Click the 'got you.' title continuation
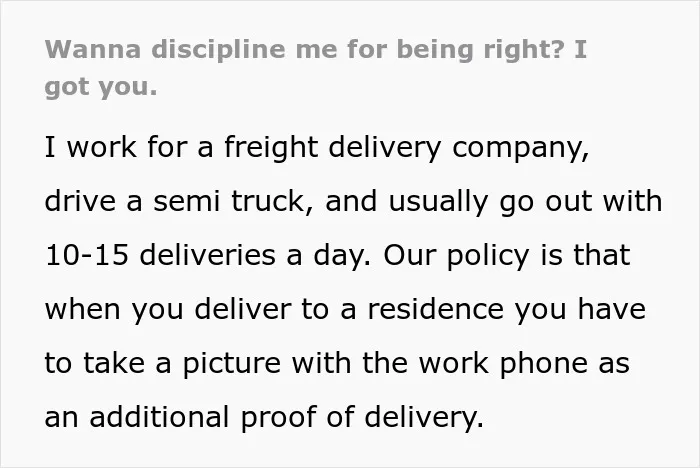Viewport: 700px width, 468px height. click(x=101, y=87)
